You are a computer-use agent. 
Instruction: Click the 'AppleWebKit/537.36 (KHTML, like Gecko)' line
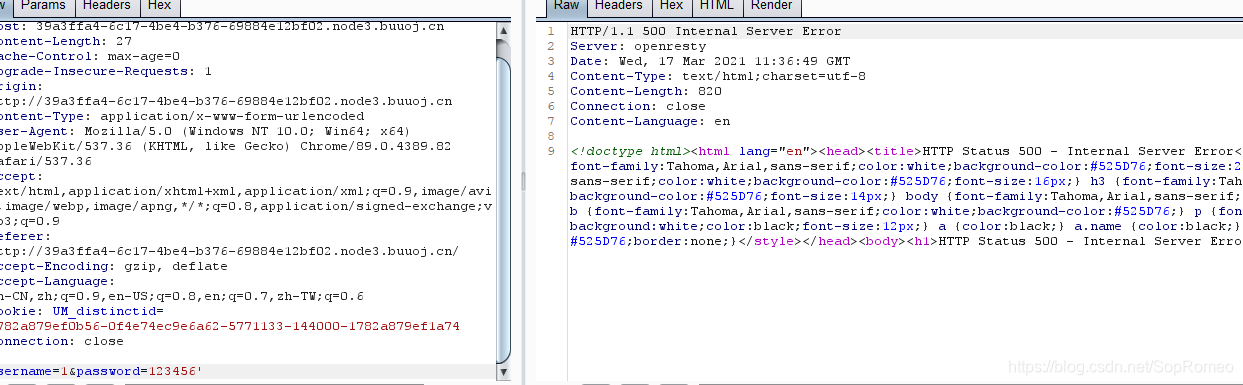tap(226, 146)
